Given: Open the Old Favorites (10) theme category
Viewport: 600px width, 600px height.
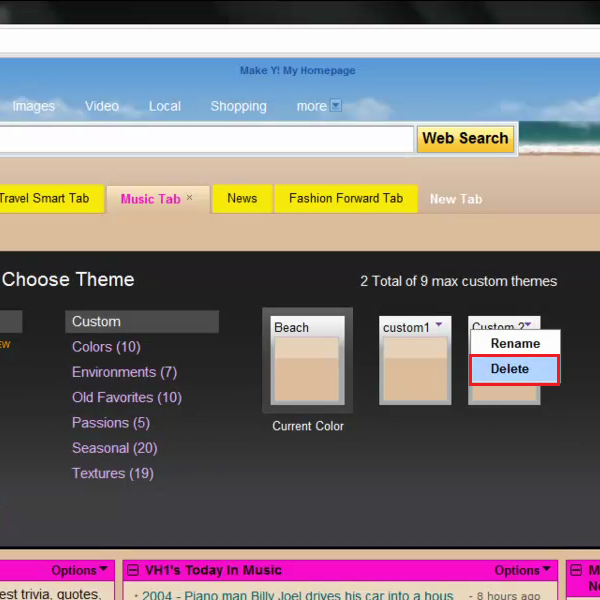Looking at the screenshot, I should [x=127, y=397].
